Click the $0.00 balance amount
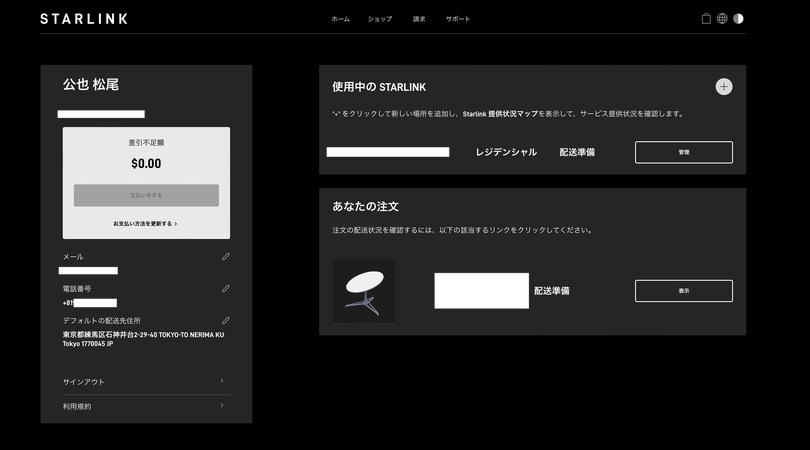This screenshot has height=450, width=810. (146, 164)
